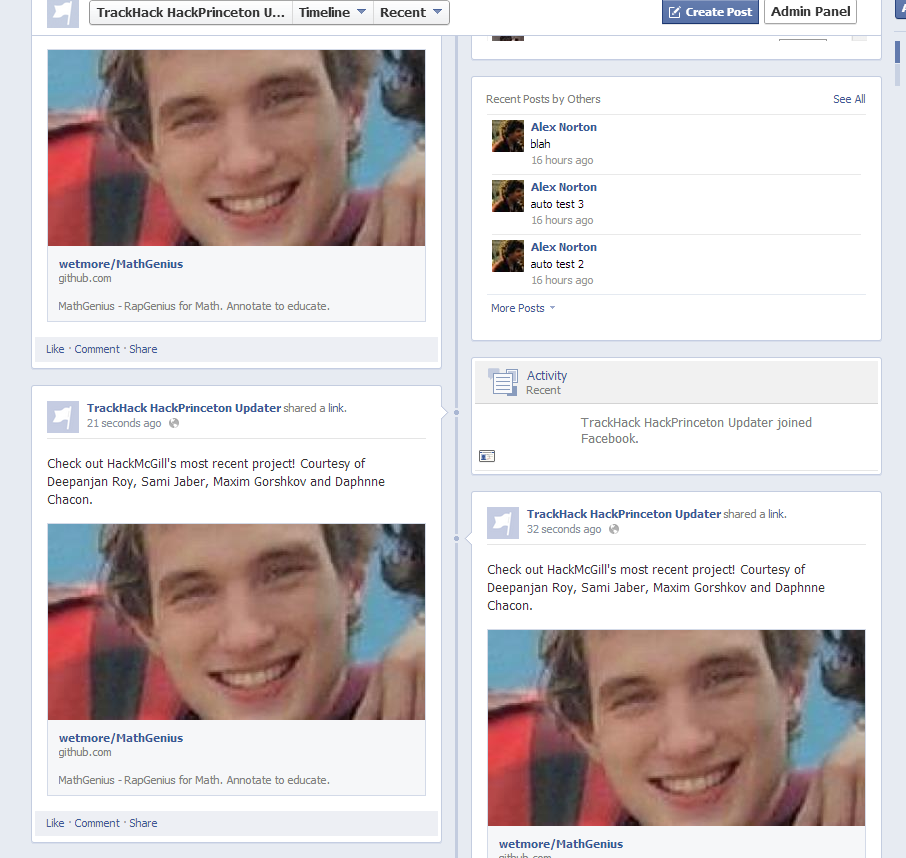Viewport: 906px width, 858px height.
Task: Click the Activity panel icon
Action: click(x=503, y=382)
